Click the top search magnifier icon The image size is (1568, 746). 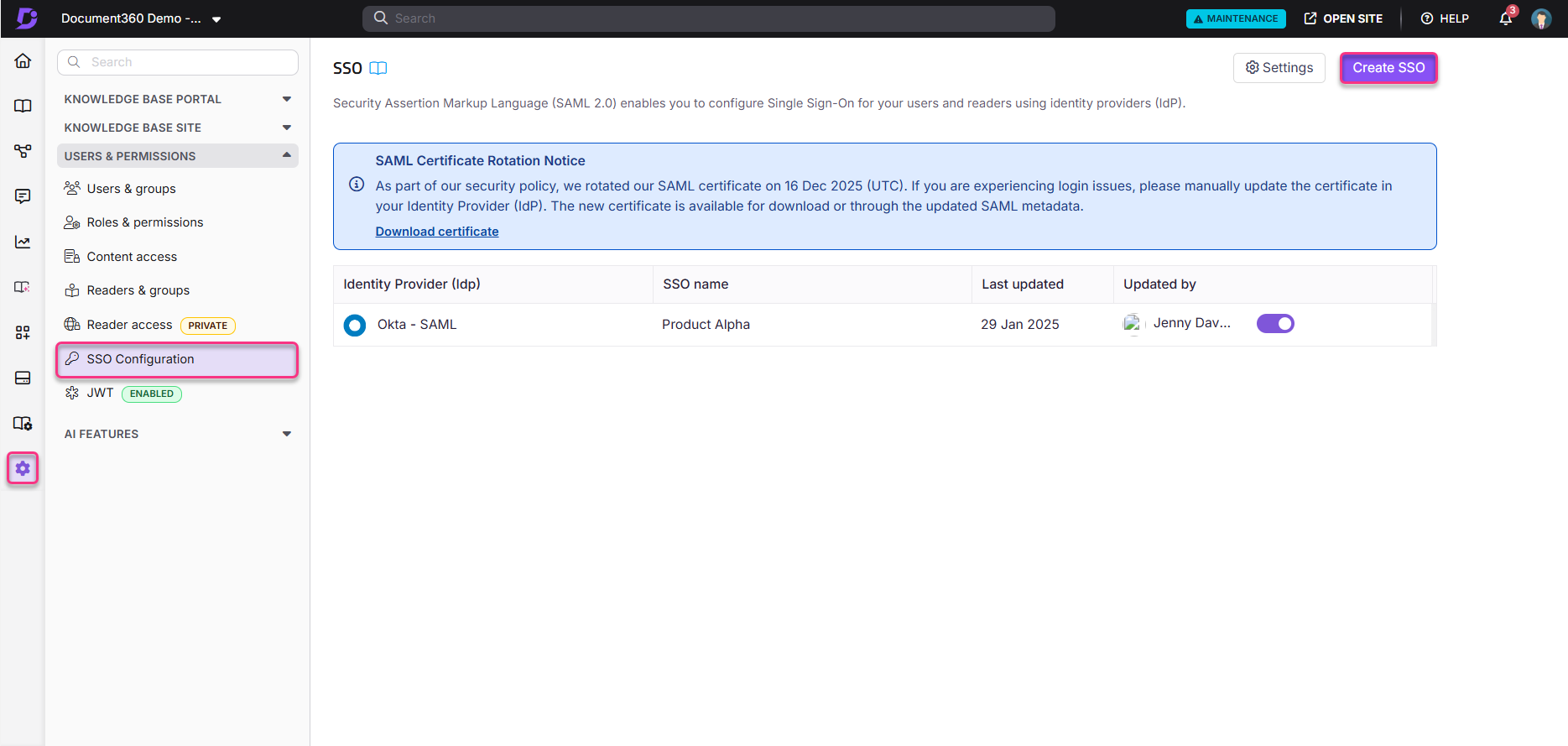click(381, 18)
